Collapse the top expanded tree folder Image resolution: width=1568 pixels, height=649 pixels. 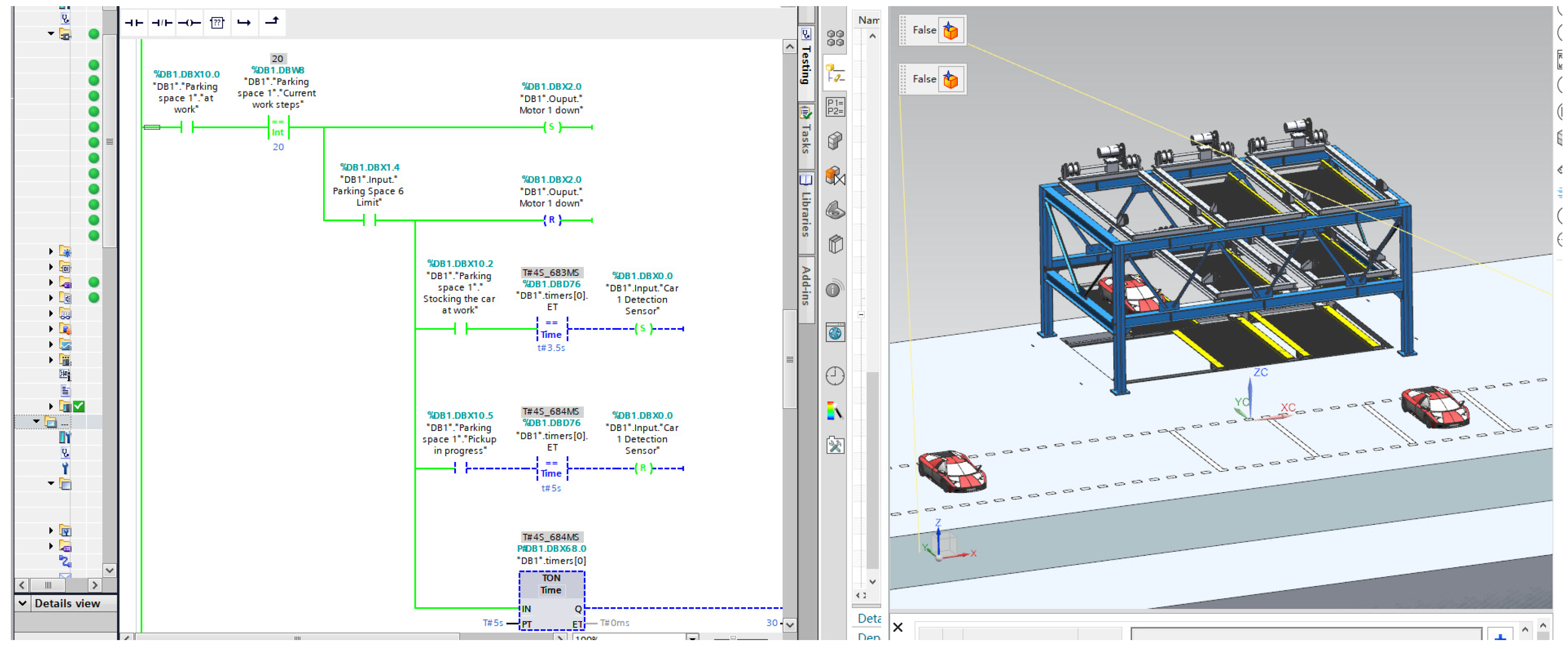coord(51,34)
